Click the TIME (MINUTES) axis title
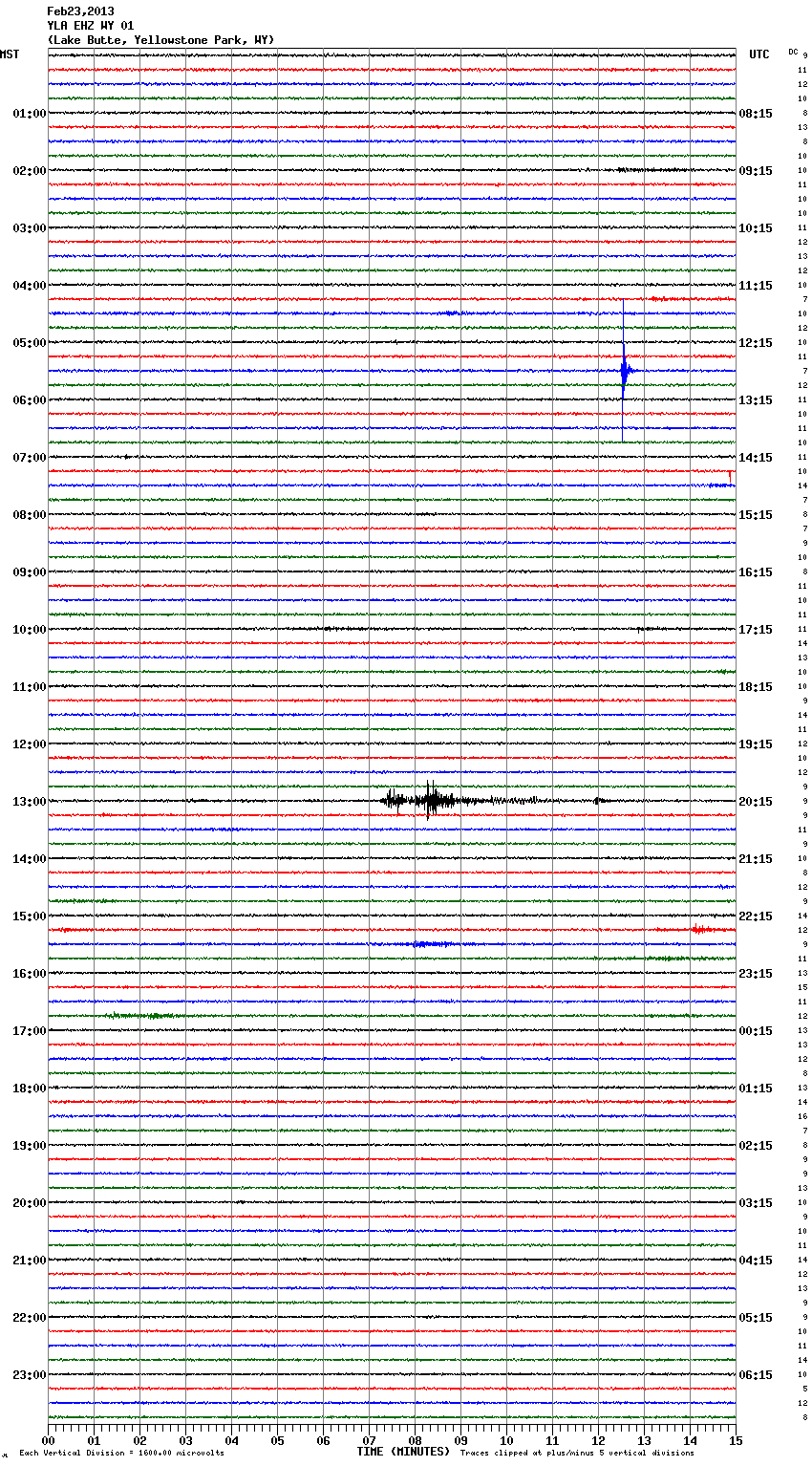 click(403, 1452)
